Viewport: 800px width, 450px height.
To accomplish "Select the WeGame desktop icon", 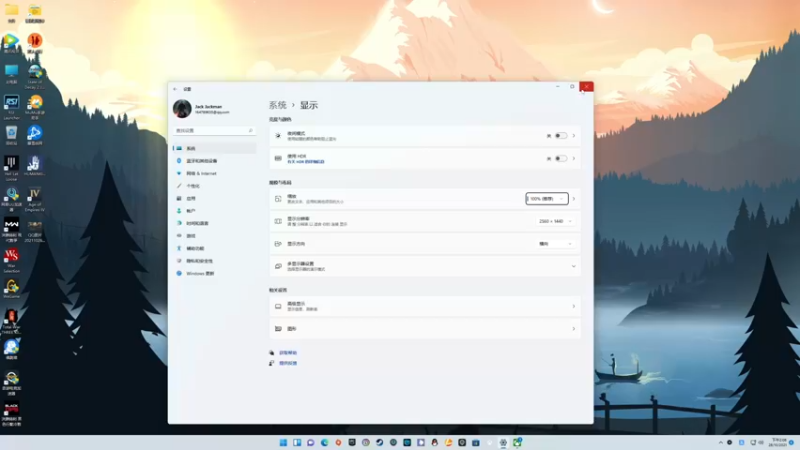I will tap(11, 289).
